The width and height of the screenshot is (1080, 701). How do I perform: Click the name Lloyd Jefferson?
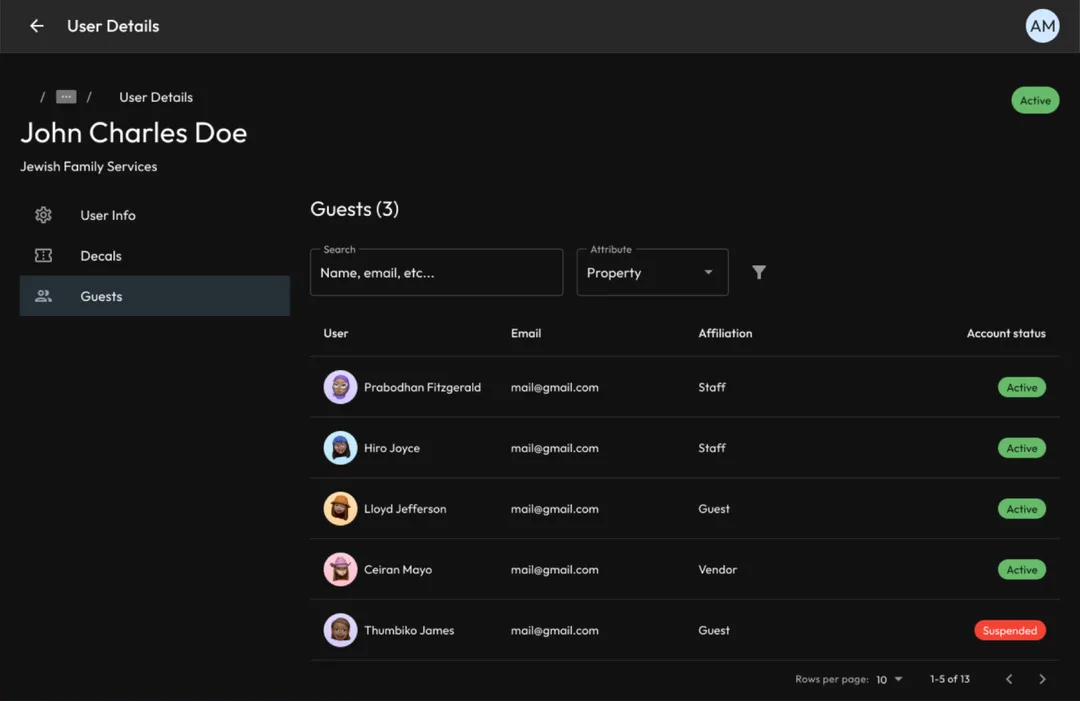[405, 509]
